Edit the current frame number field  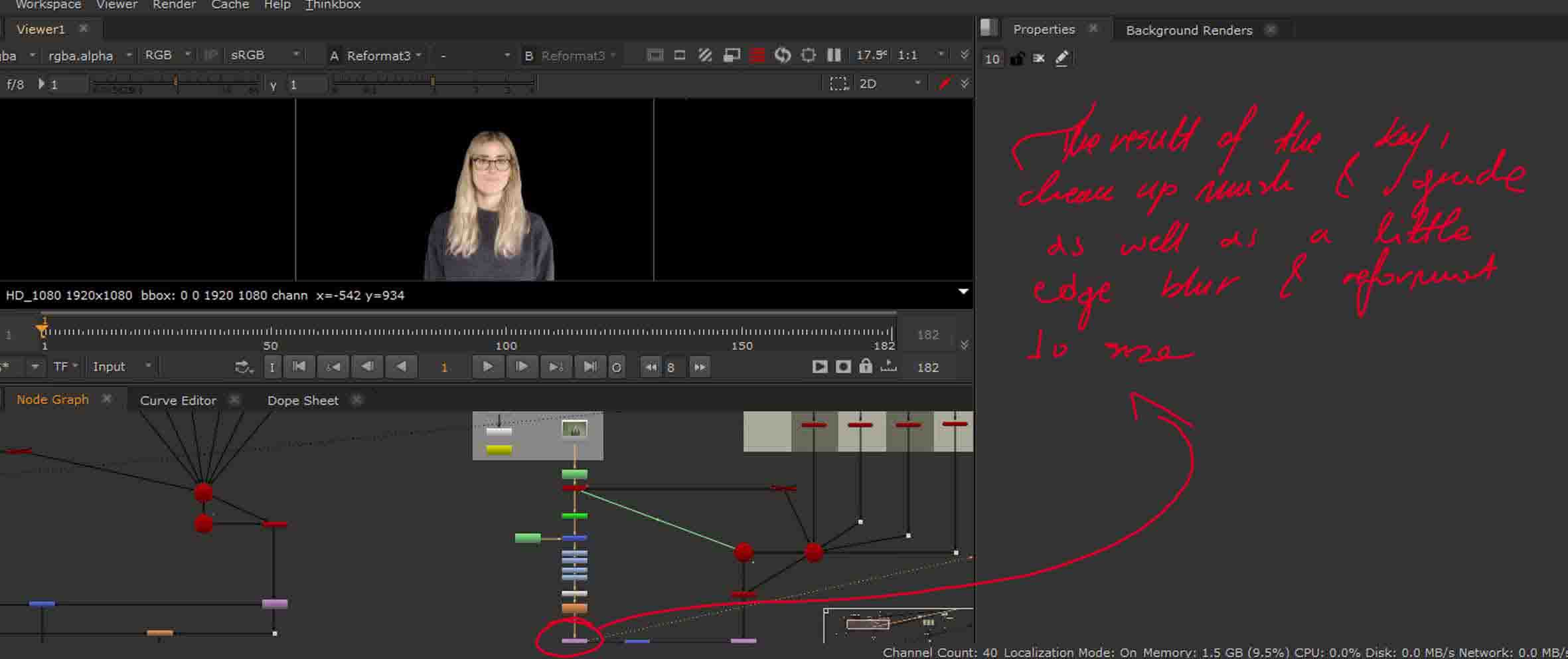click(x=444, y=367)
